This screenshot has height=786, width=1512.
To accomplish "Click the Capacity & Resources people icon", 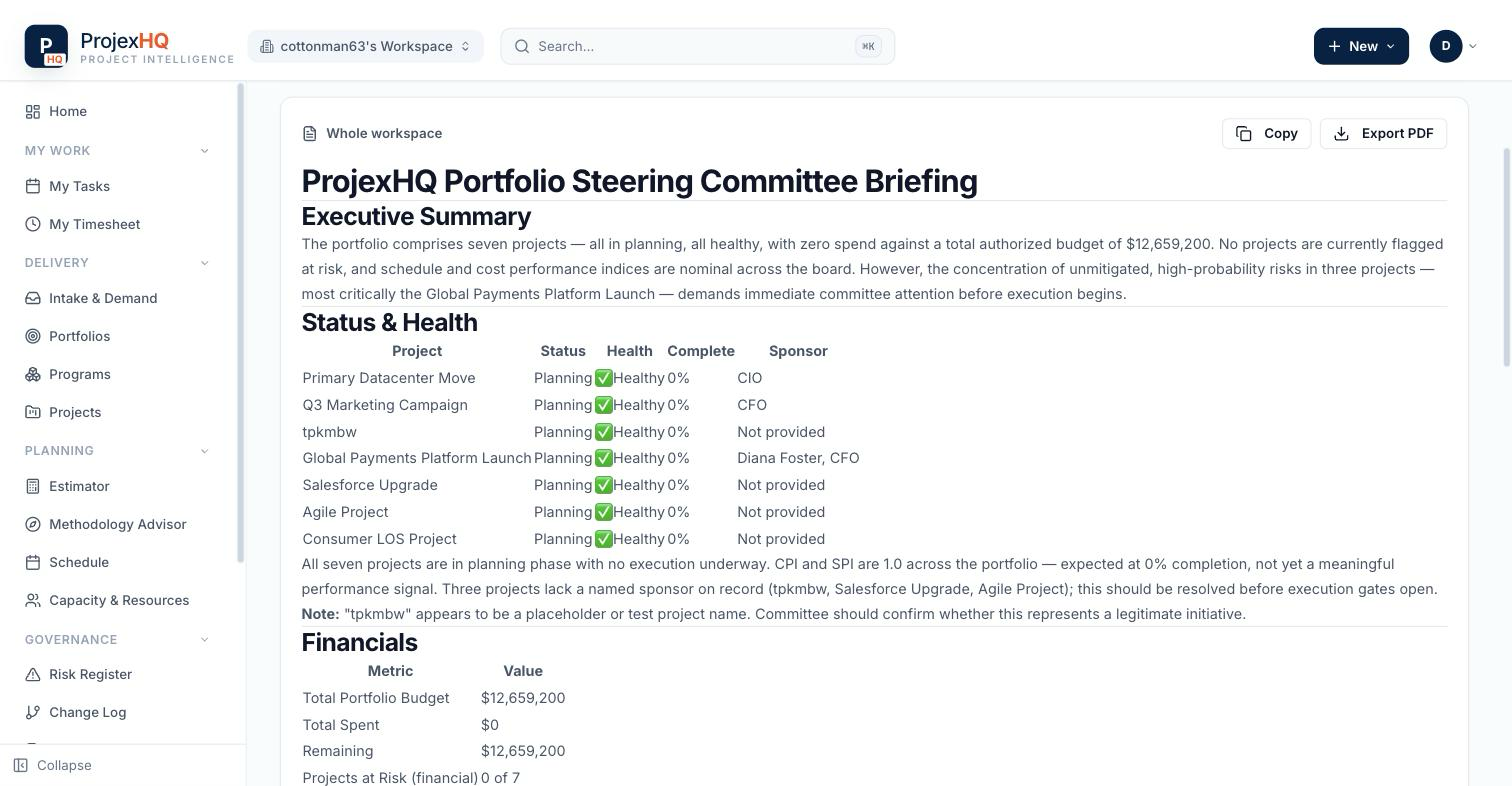I will coord(33,600).
